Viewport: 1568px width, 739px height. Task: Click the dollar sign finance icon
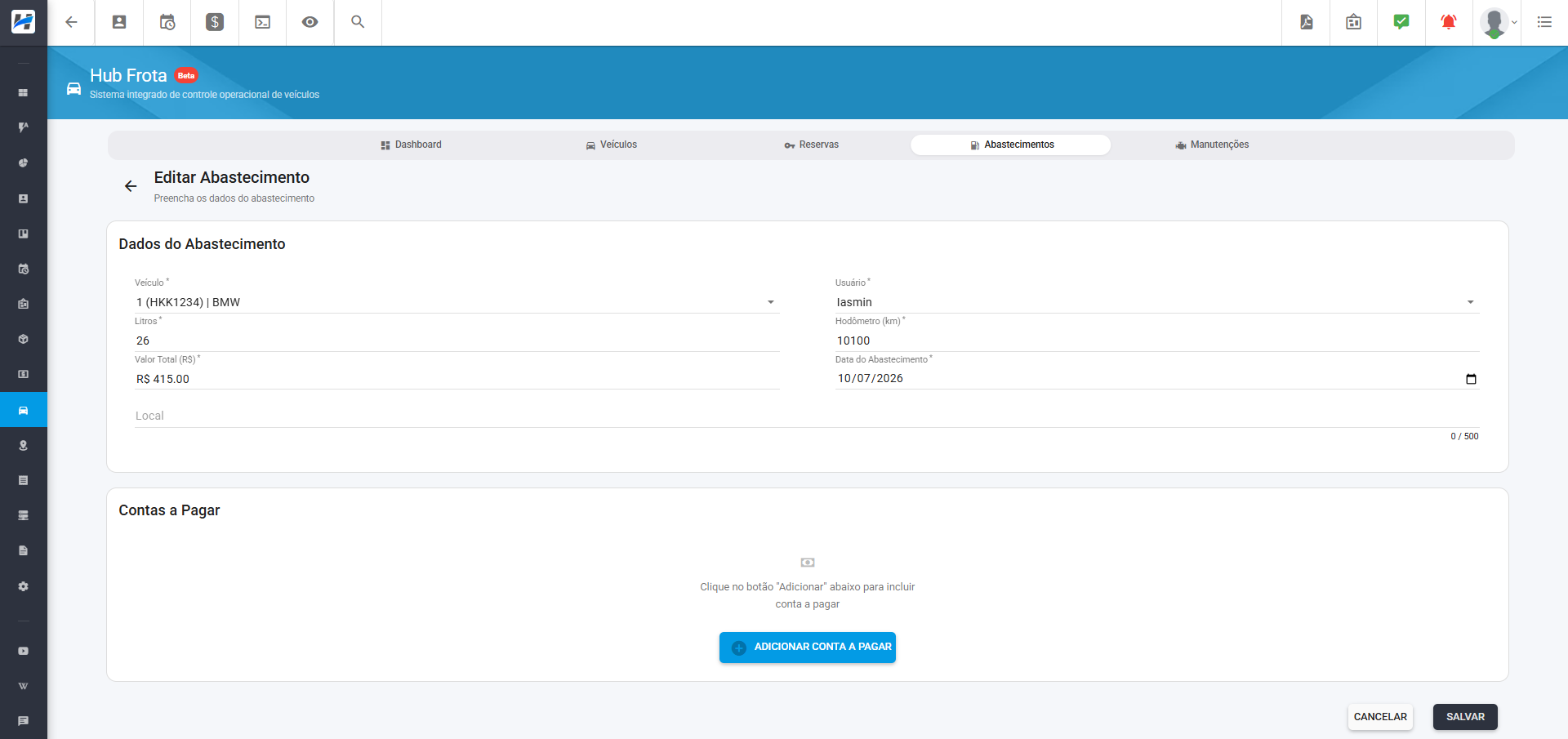(x=215, y=22)
